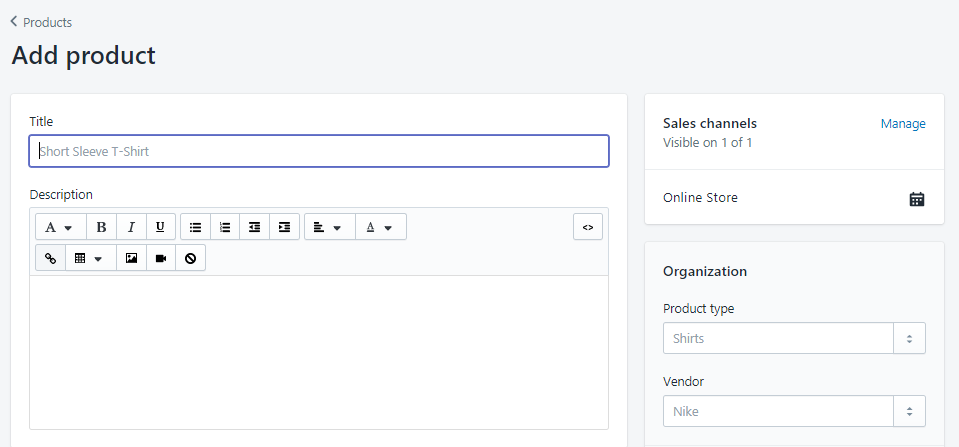Open the Online Store availability calendar icon
This screenshot has height=447, width=959.
[917, 199]
